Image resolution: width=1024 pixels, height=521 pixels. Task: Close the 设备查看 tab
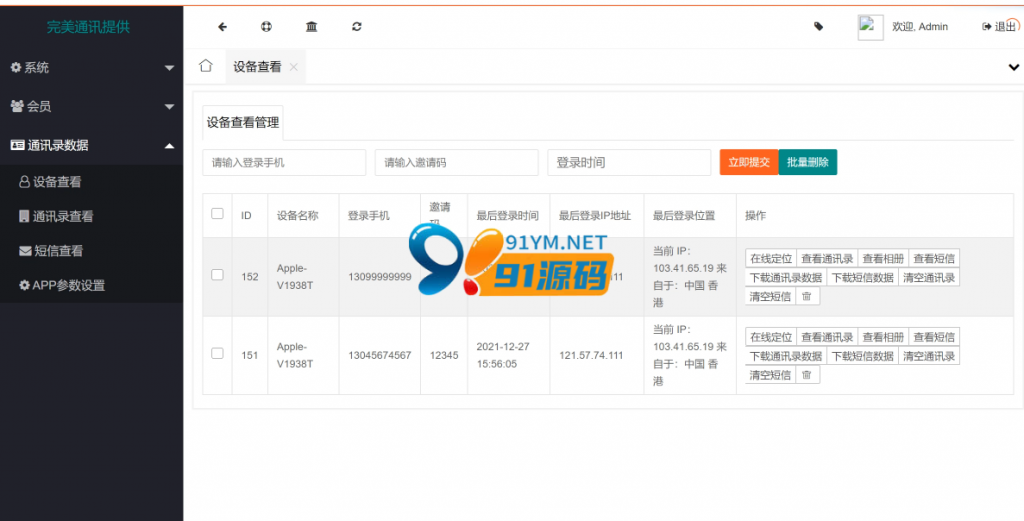pyautogui.click(x=293, y=67)
